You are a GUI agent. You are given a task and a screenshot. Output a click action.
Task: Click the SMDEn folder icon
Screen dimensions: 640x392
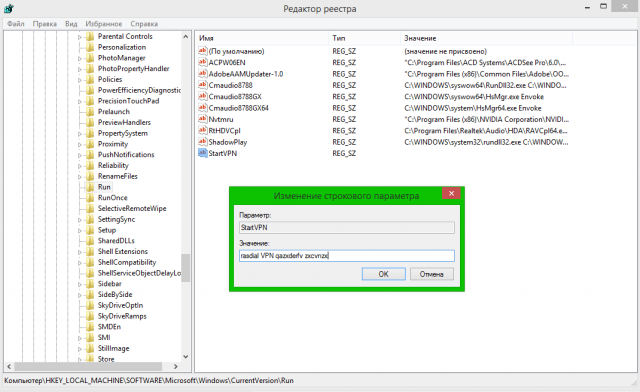[90, 327]
